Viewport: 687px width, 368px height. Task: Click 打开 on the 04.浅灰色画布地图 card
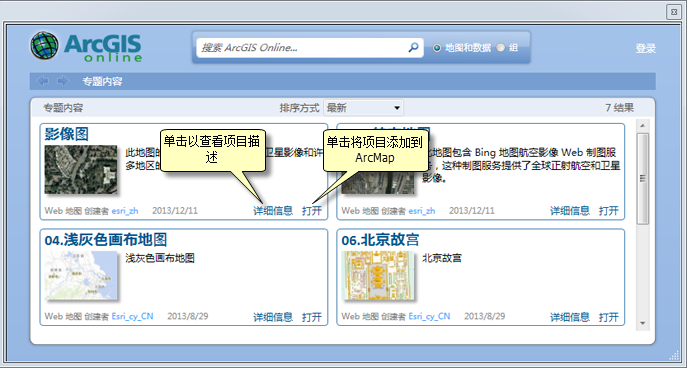coord(312,317)
